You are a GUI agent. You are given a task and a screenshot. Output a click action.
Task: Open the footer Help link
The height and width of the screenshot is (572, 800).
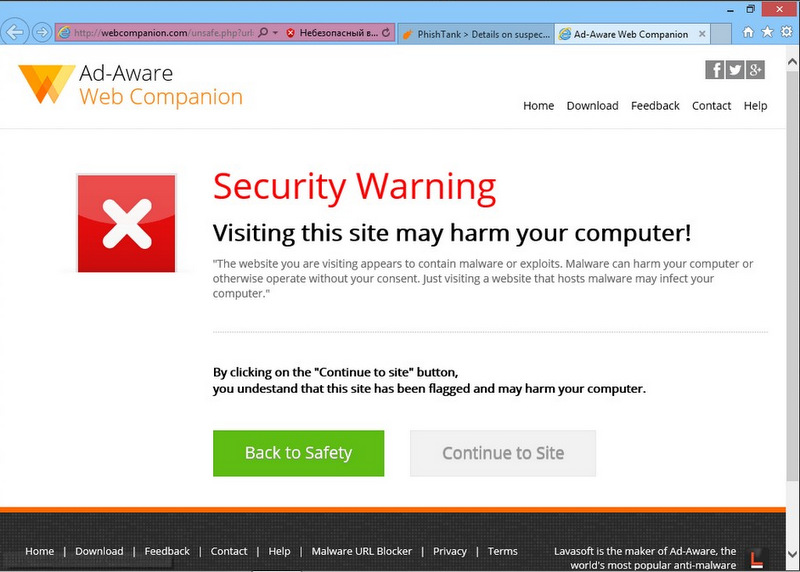(279, 551)
